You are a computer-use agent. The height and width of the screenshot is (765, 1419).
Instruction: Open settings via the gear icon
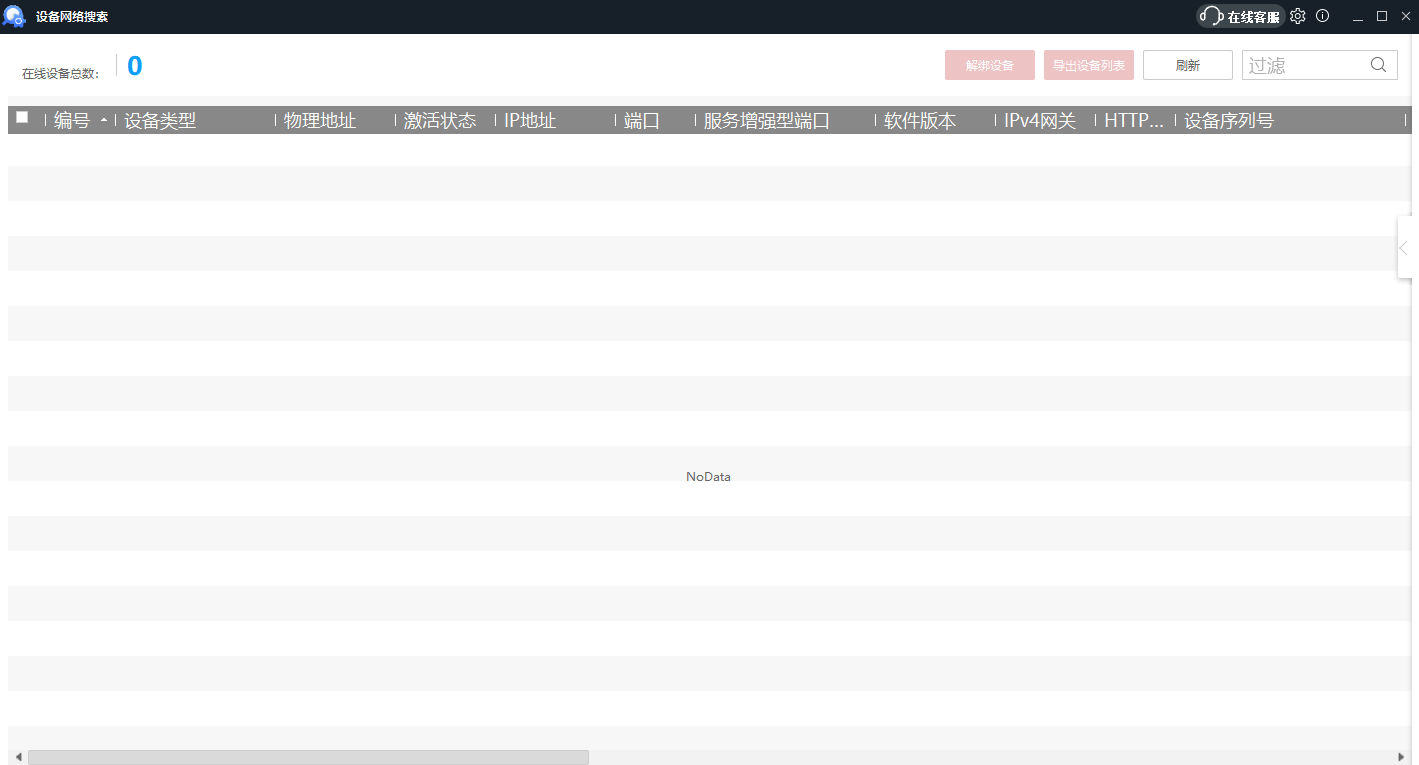[x=1298, y=16]
